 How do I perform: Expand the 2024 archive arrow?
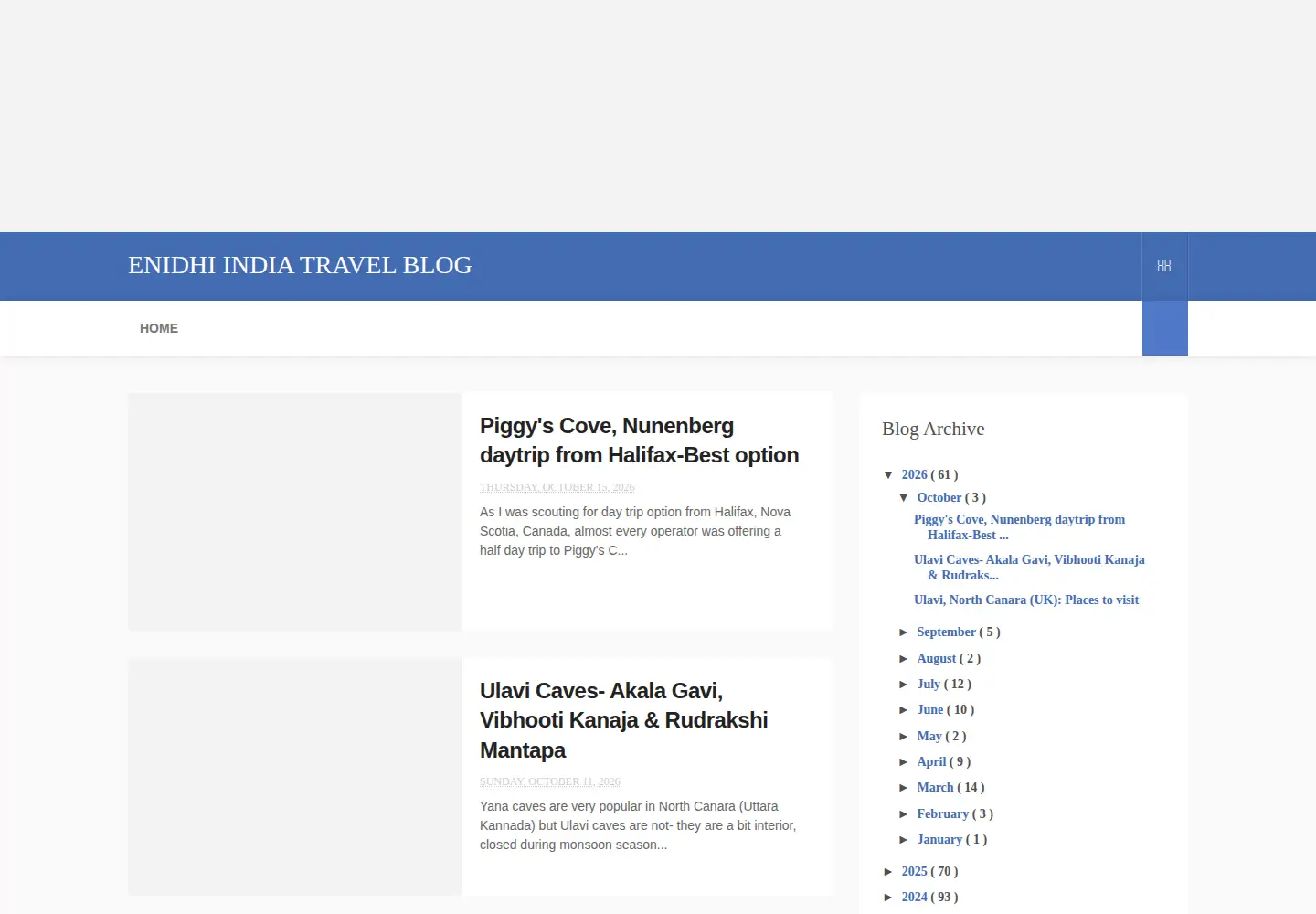(x=889, y=897)
